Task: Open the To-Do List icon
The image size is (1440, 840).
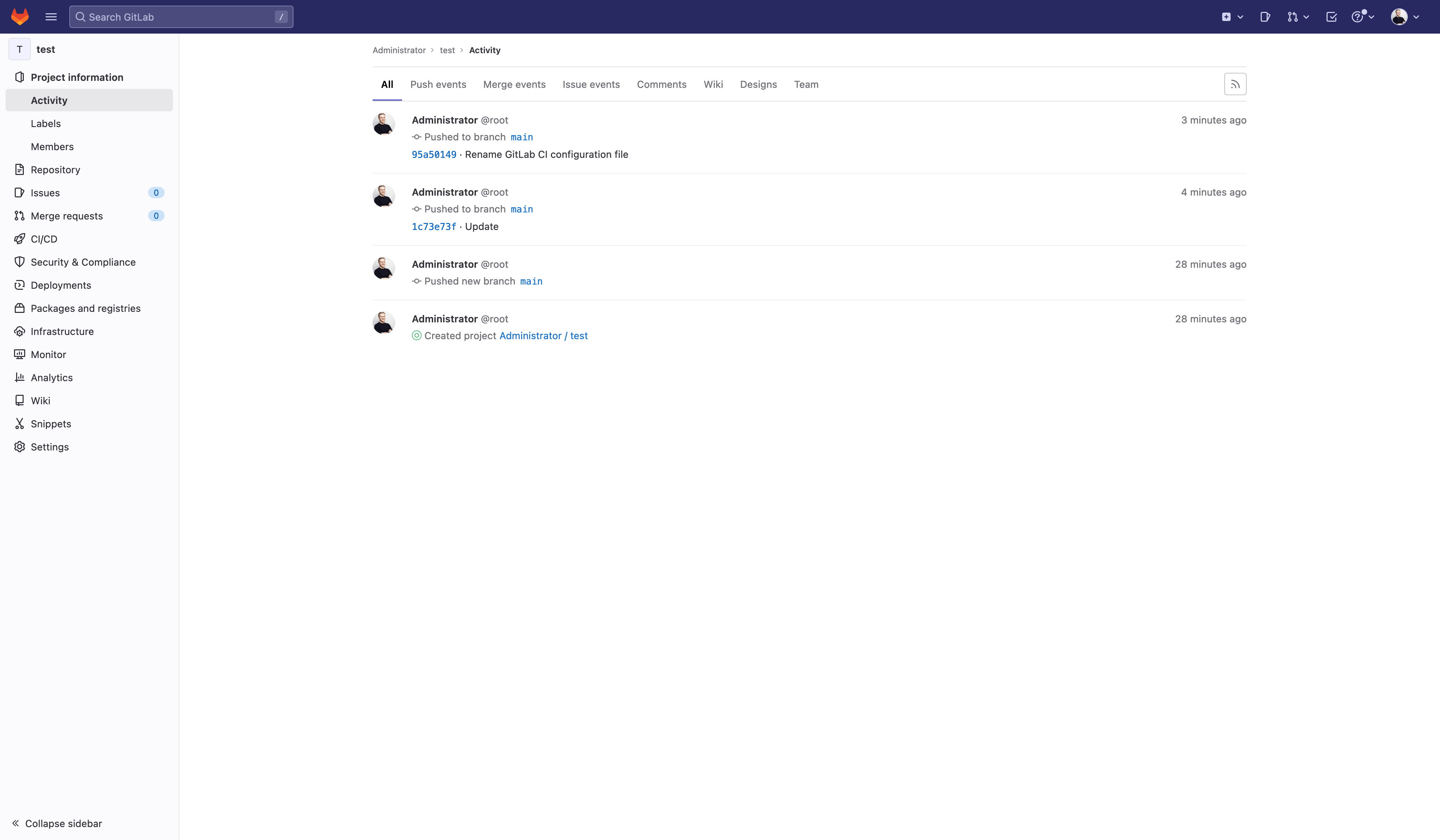Action: tap(1331, 16)
